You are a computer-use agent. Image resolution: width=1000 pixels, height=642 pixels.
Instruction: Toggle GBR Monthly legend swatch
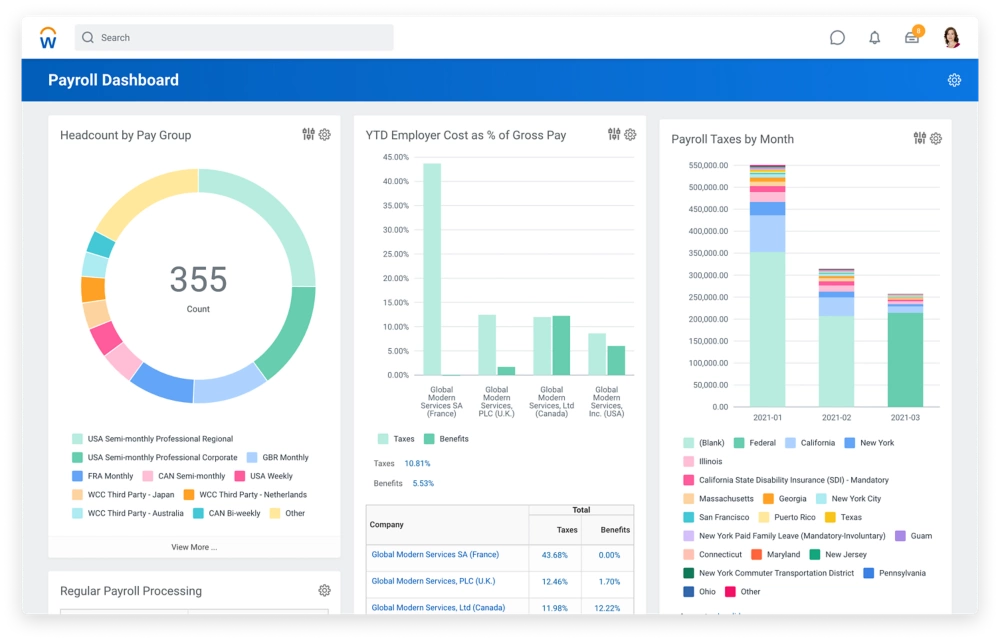(x=252, y=457)
